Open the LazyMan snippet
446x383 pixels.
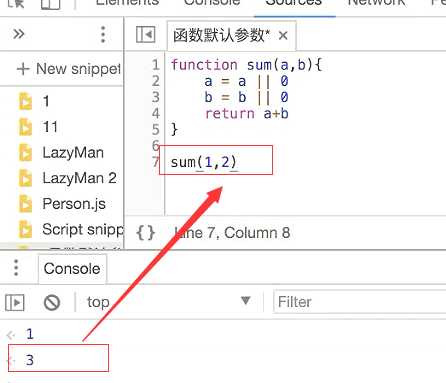[x=61, y=153]
